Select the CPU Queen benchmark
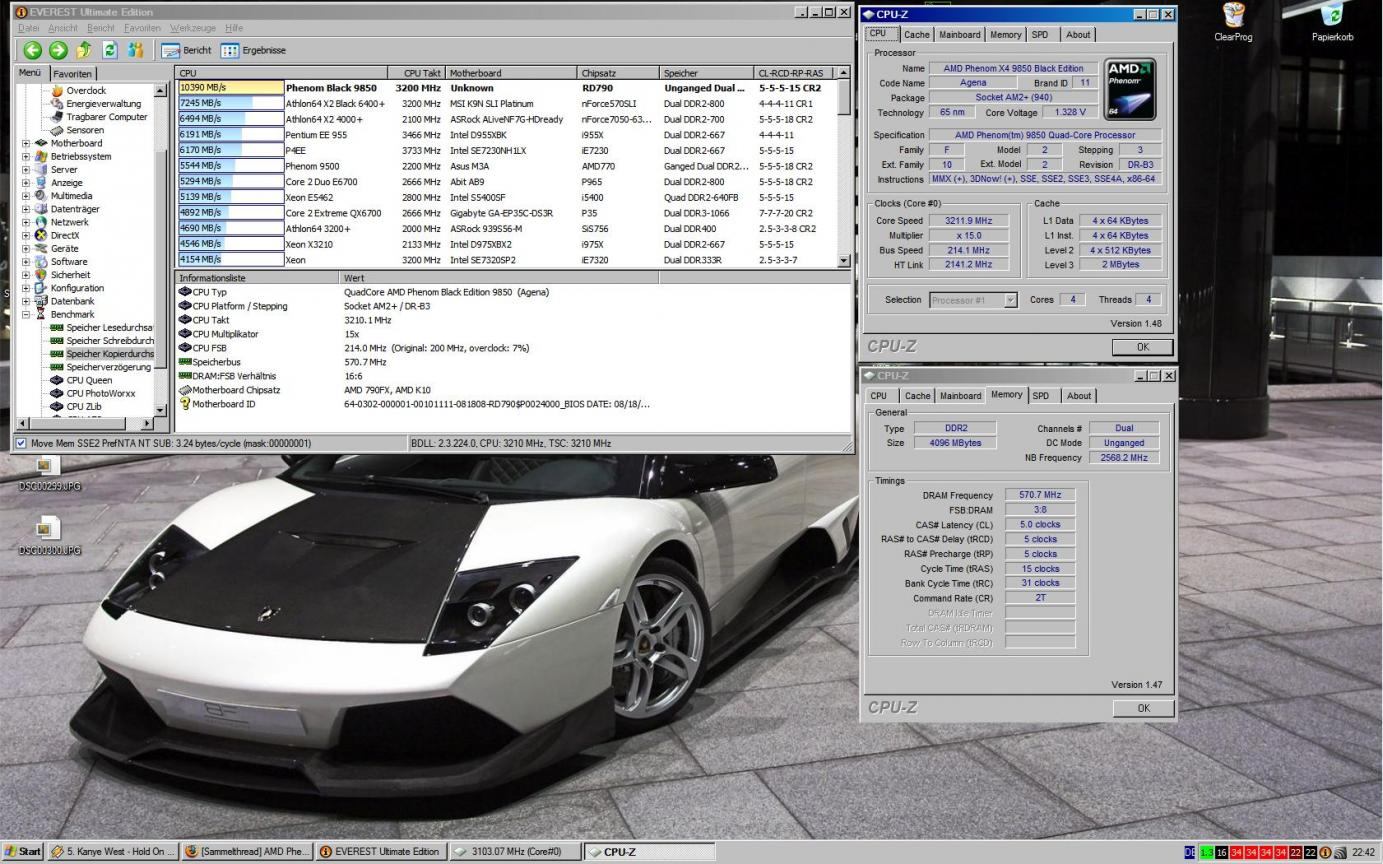This screenshot has height=864, width=1383. pyautogui.click(x=81, y=380)
